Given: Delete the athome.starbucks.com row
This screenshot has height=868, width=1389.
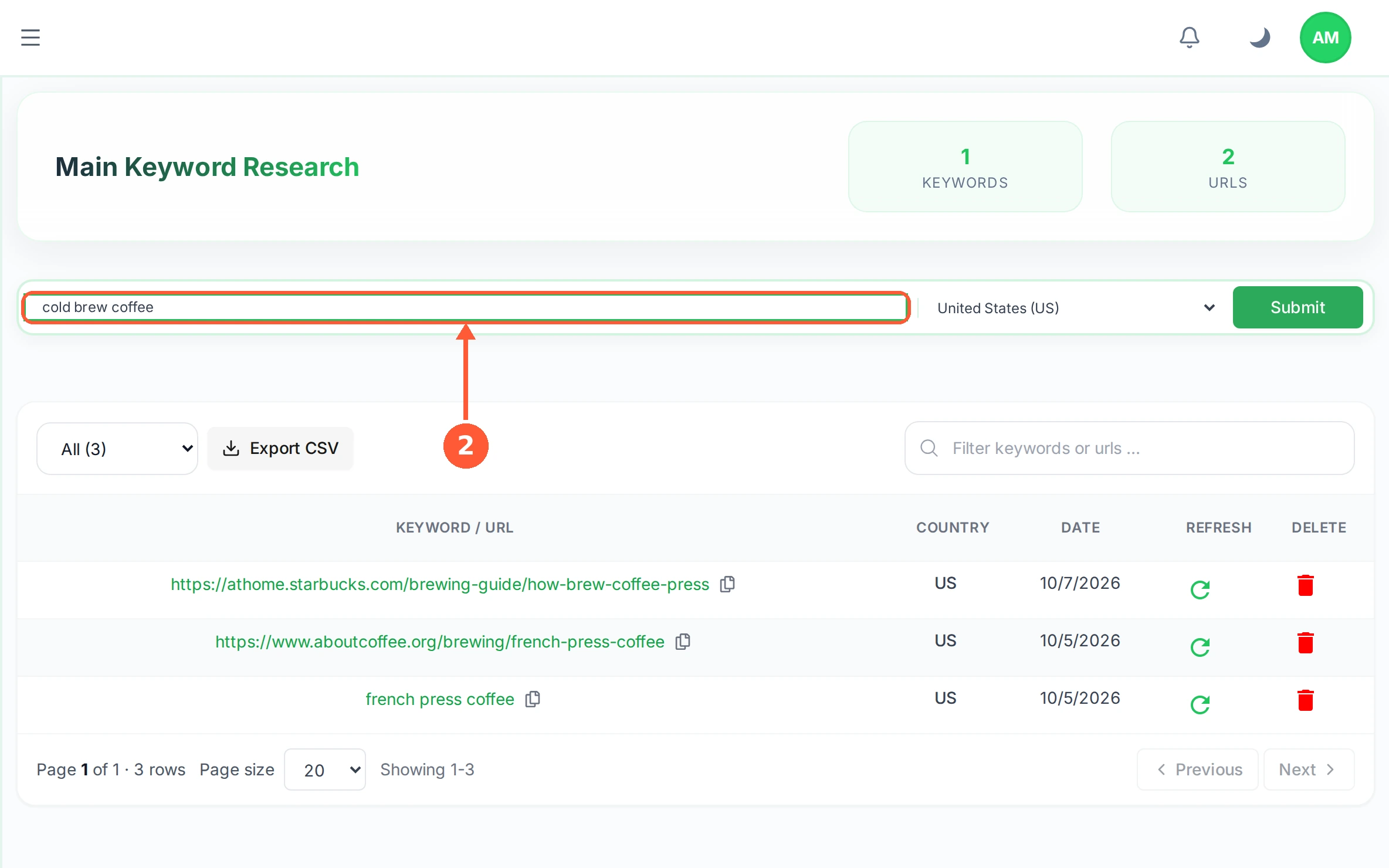Looking at the screenshot, I should click(x=1306, y=585).
